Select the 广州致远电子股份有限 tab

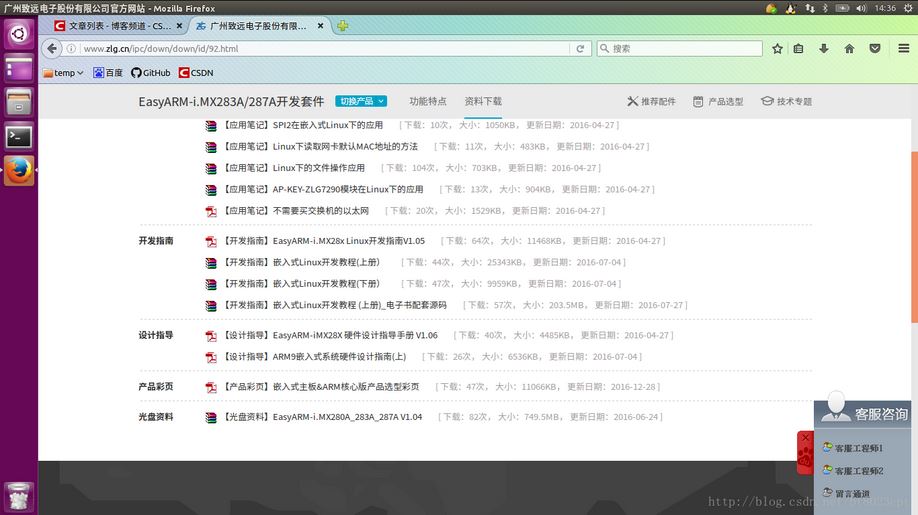258,26
